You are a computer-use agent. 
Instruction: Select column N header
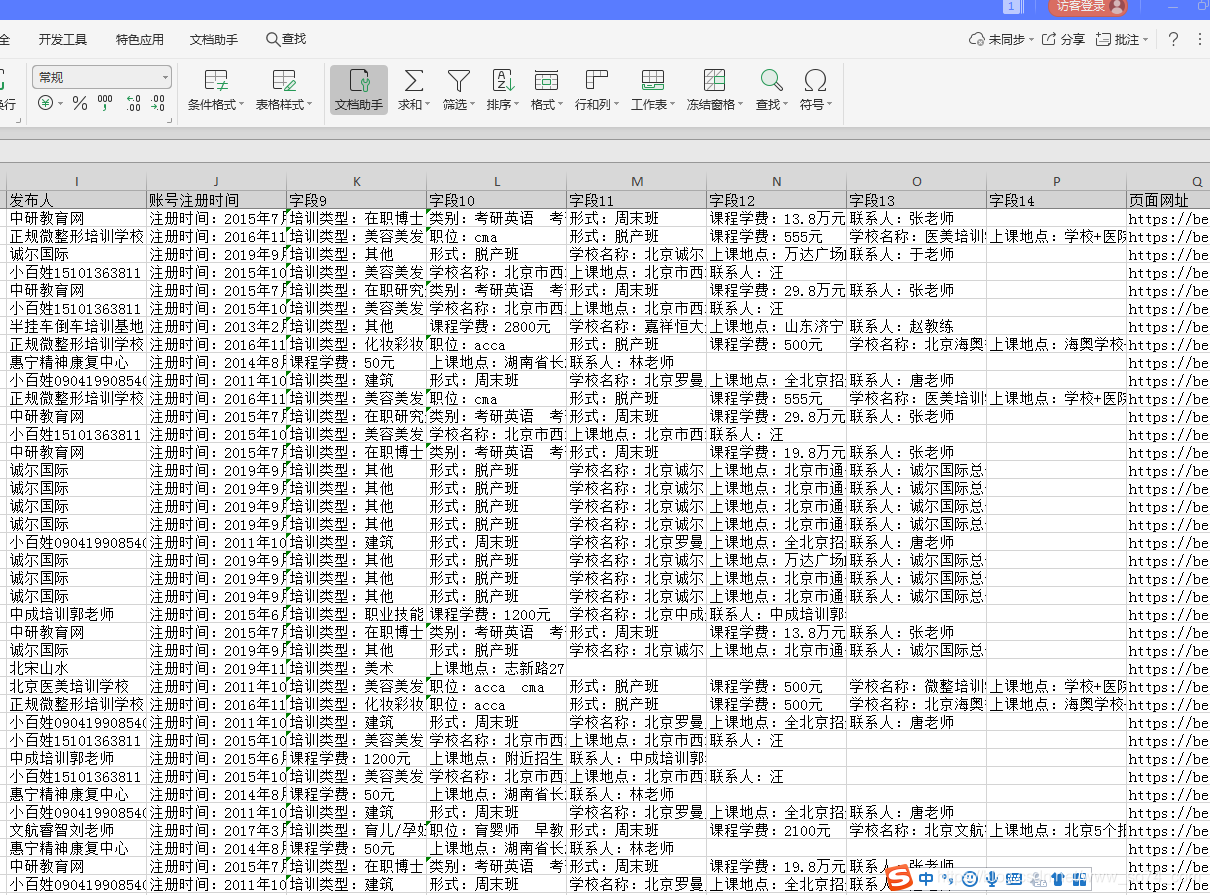coord(777,182)
